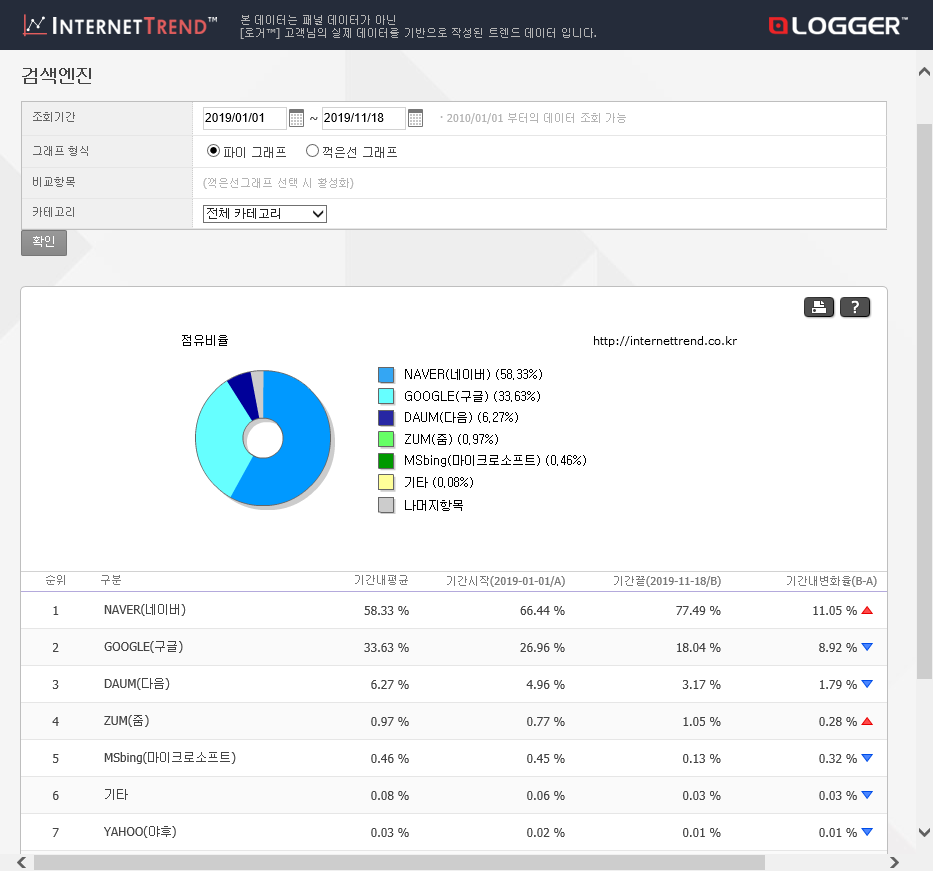
Task: Click the 확인 button
Action: click(x=44, y=243)
